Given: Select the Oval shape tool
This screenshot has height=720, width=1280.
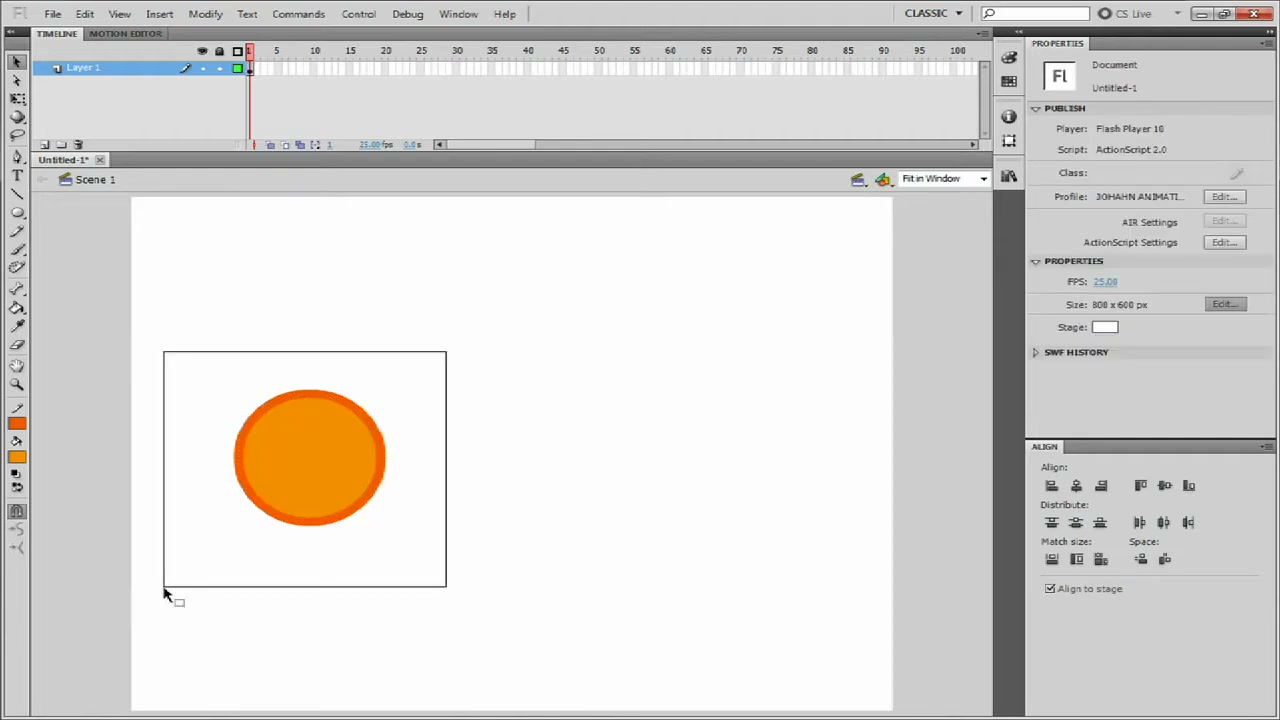Looking at the screenshot, I should (17, 212).
